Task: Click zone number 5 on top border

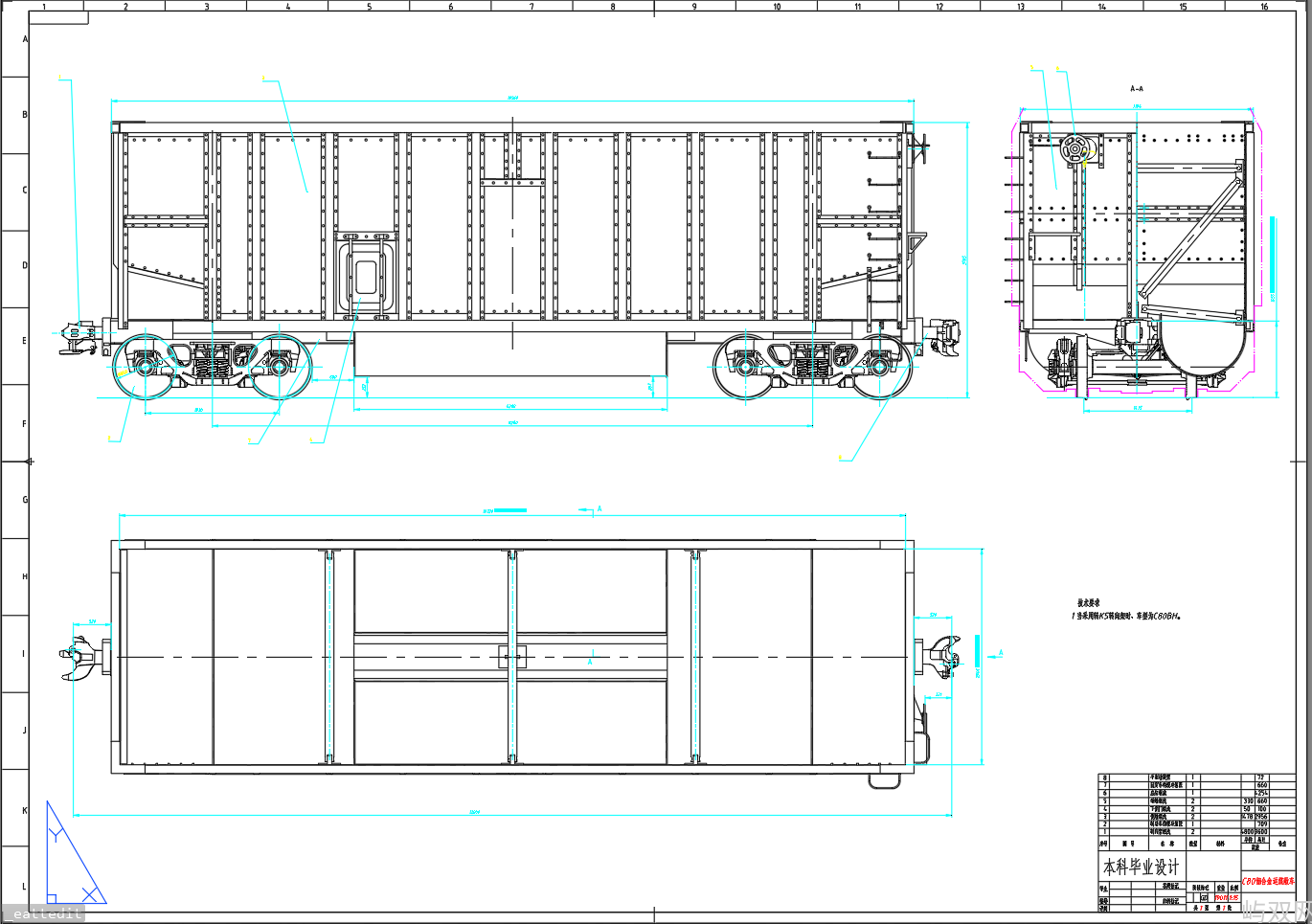Action: coord(370,7)
